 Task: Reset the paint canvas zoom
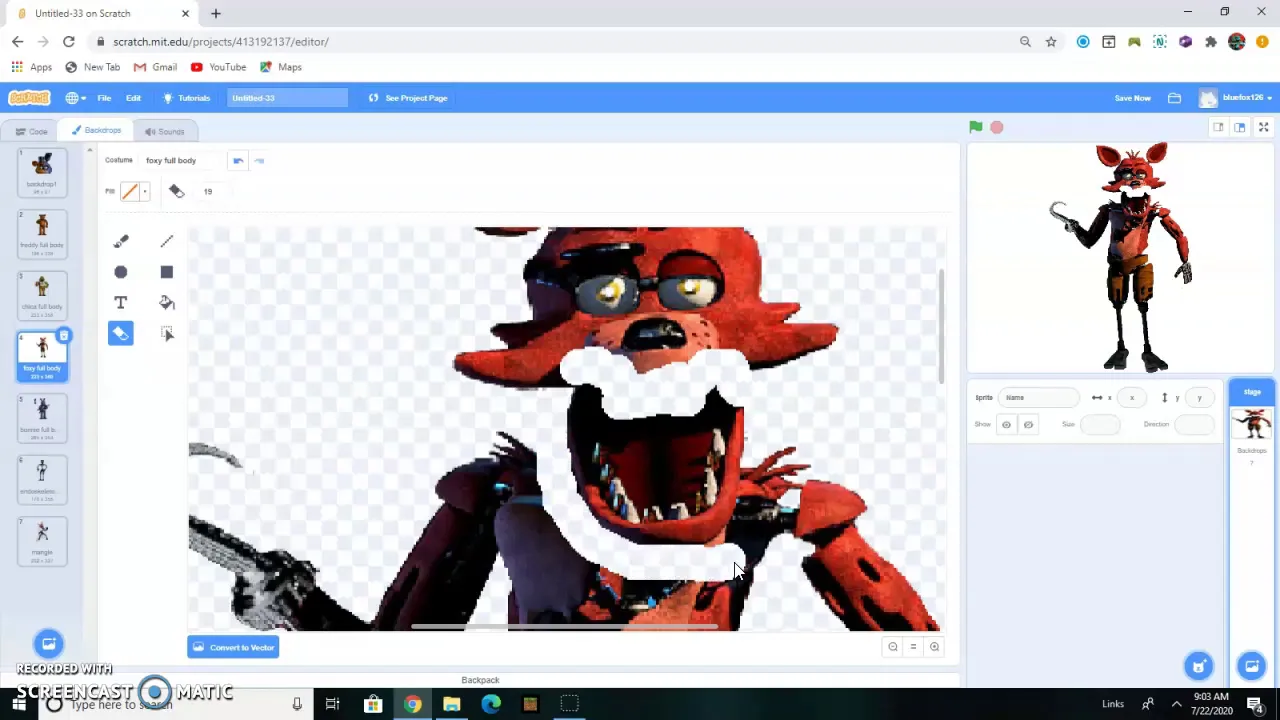[913, 647]
